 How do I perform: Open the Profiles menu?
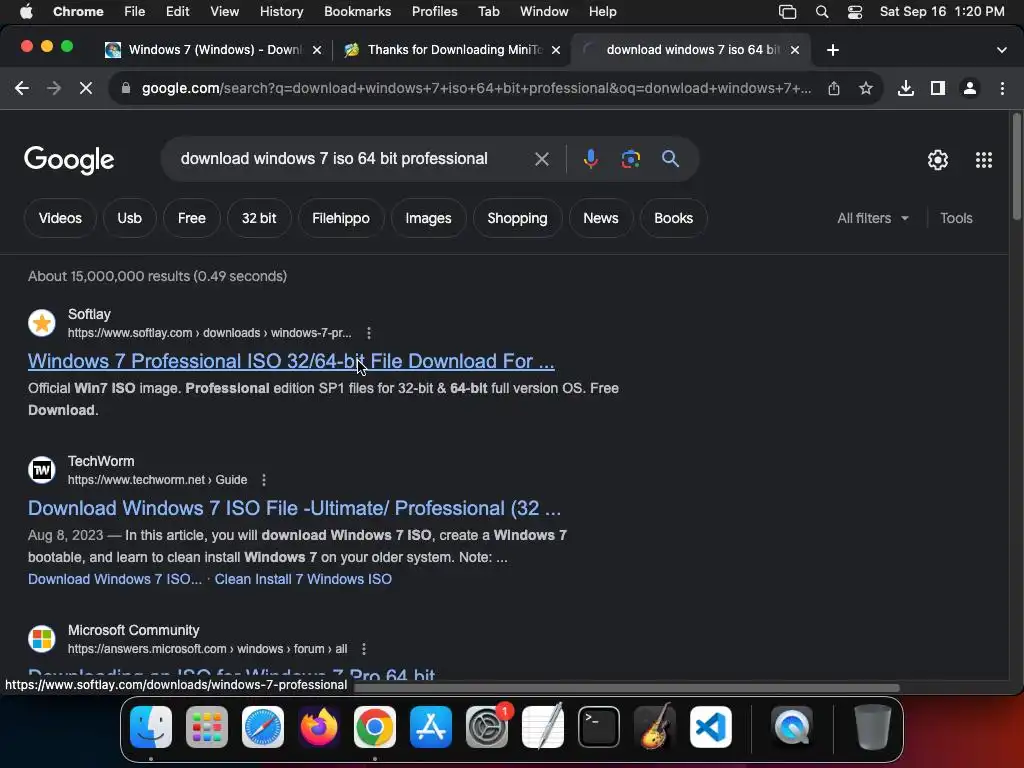tap(434, 12)
